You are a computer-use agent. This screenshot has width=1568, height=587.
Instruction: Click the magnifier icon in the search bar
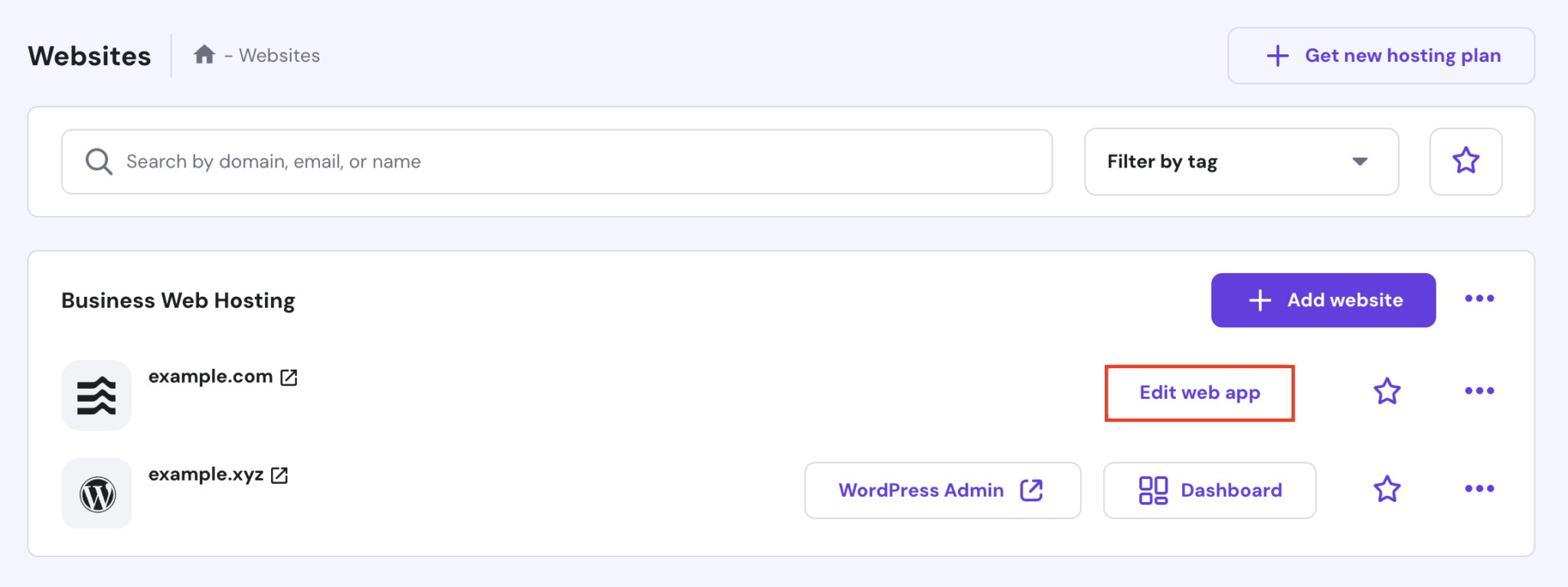pos(98,161)
